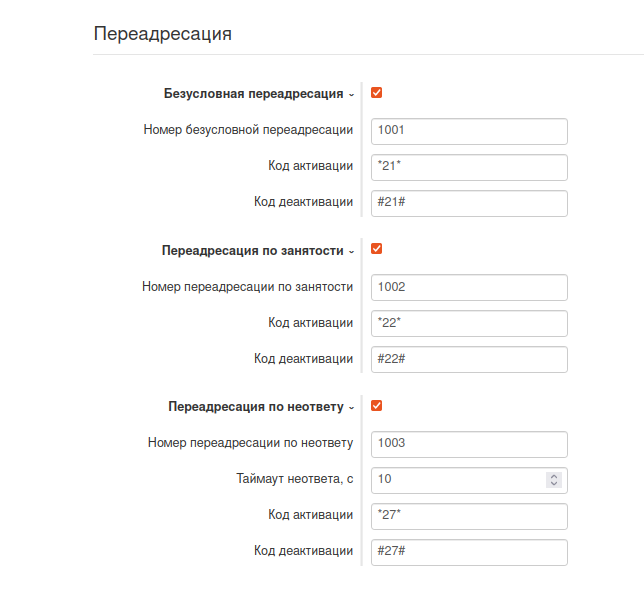
Task: Select the Номер переадресации по занятости field
Action: point(468,287)
